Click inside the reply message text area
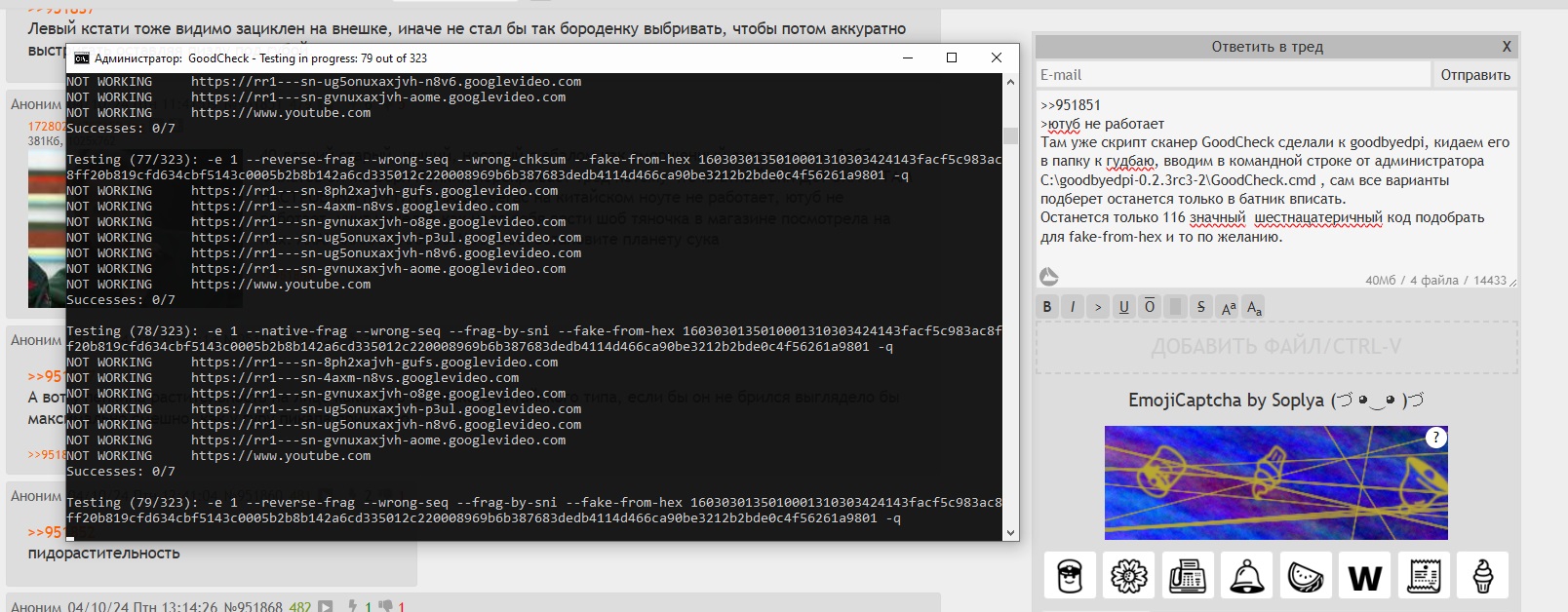This screenshot has width=1568, height=612. click(x=1276, y=189)
